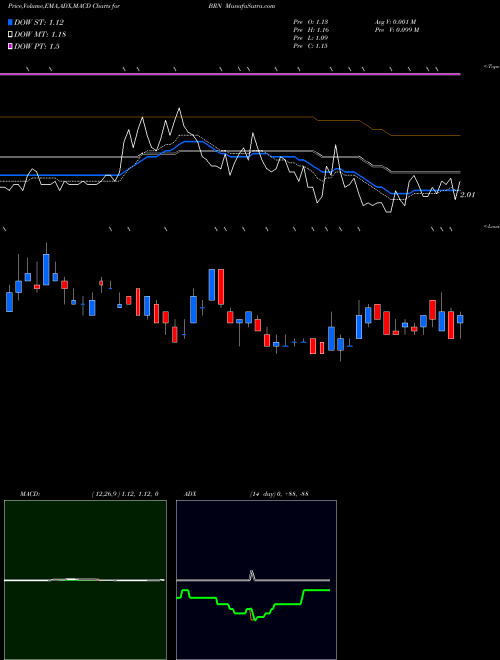Click the MACD '(12,26,9) 1.12, 1.12, 0' values
The image size is (500, 660).
125,494
